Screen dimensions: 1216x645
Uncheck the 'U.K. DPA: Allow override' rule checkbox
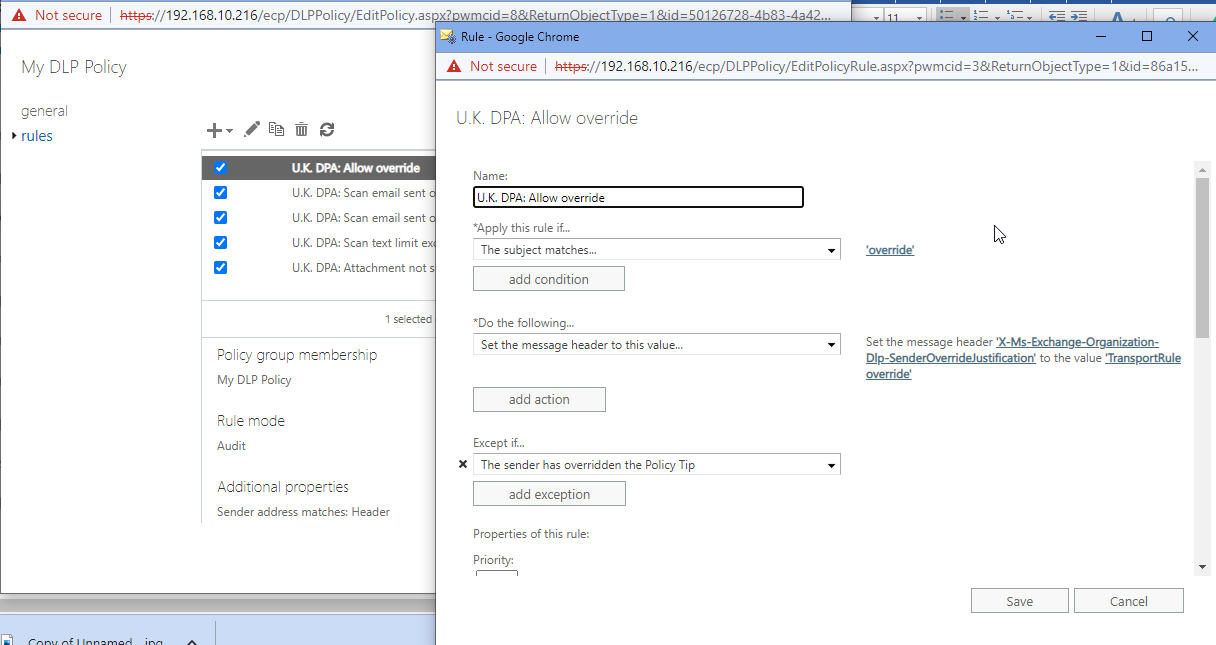[x=221, y=168]
